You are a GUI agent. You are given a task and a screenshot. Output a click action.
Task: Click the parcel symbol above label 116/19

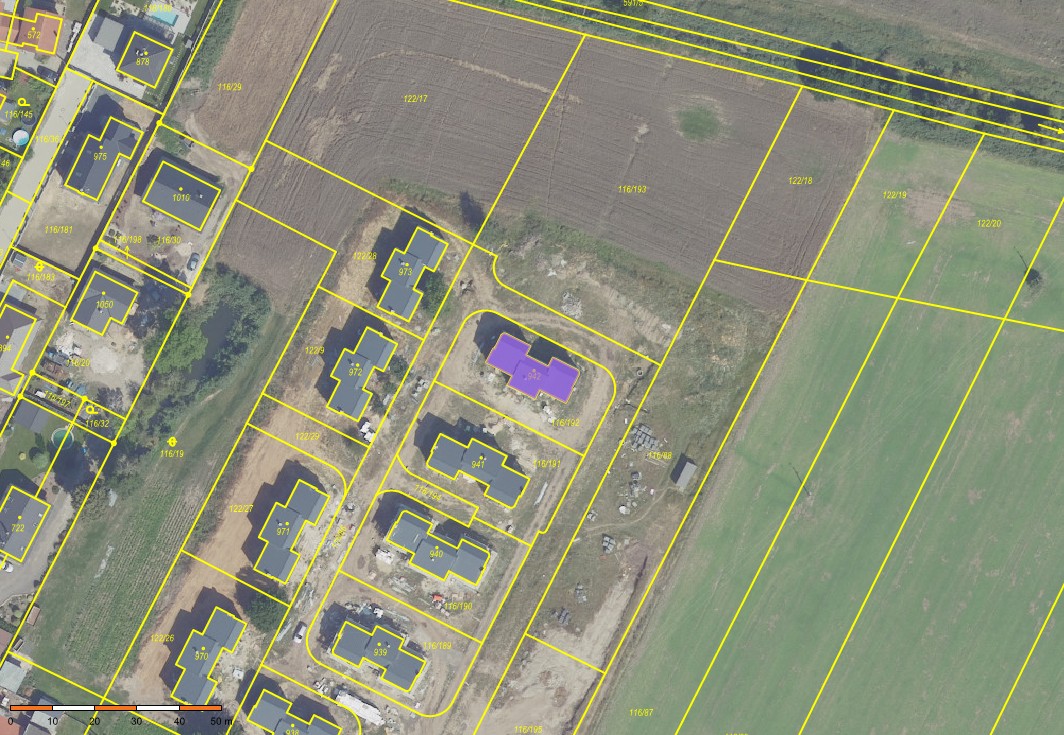(172, 440)
